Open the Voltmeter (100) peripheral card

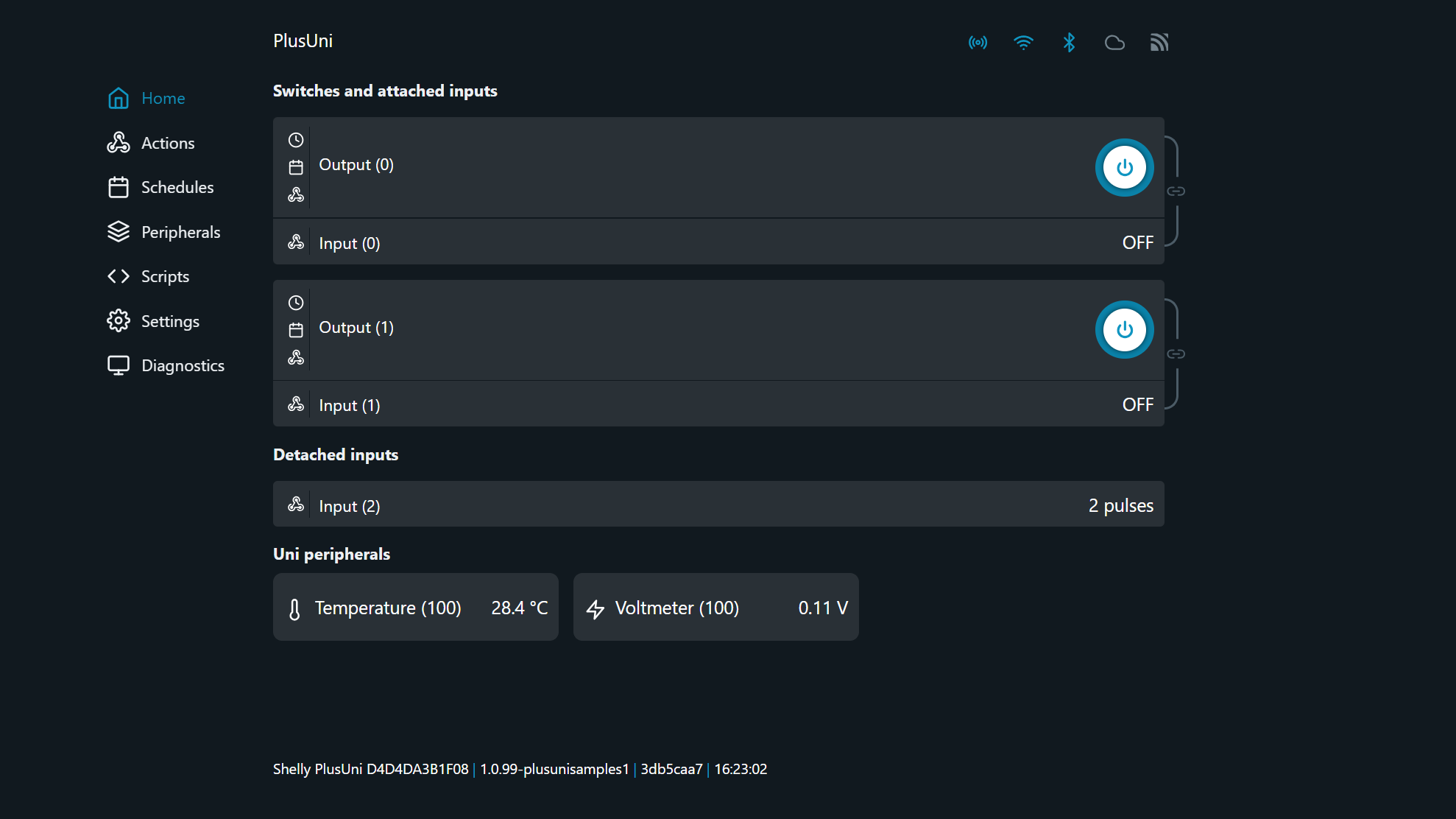(715, 608)
